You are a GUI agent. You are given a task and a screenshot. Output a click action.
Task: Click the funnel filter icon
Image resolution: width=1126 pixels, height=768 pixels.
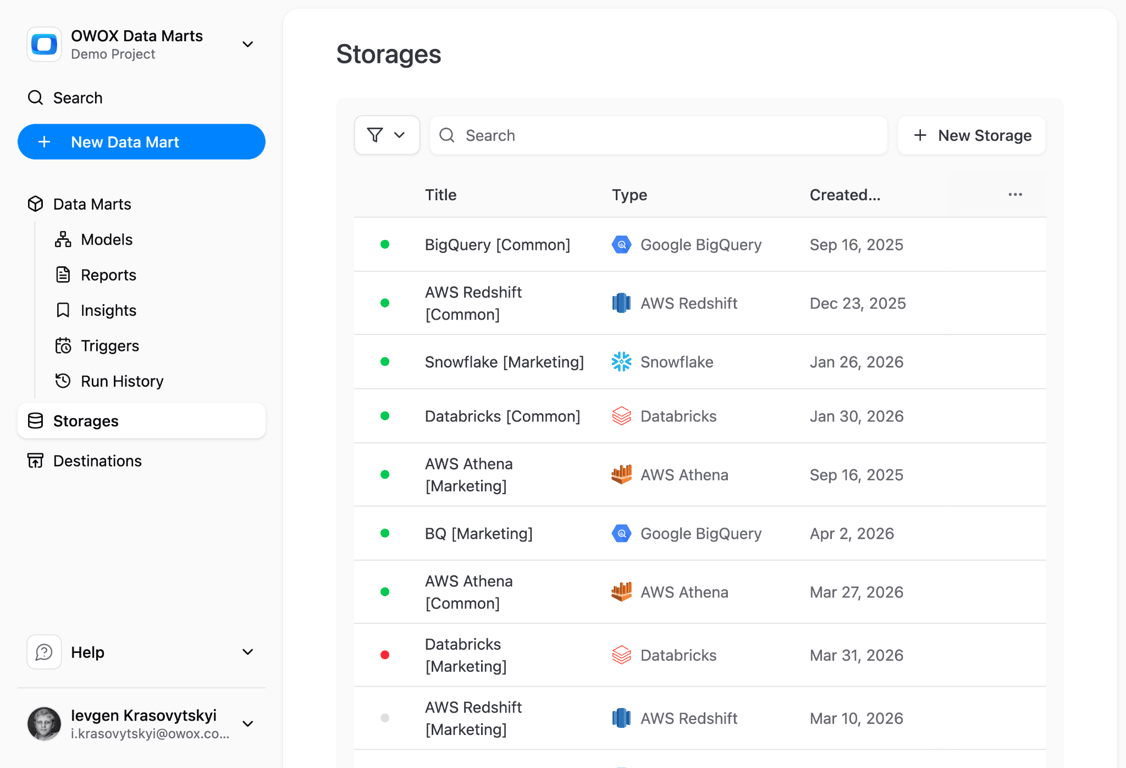point(375,135)
